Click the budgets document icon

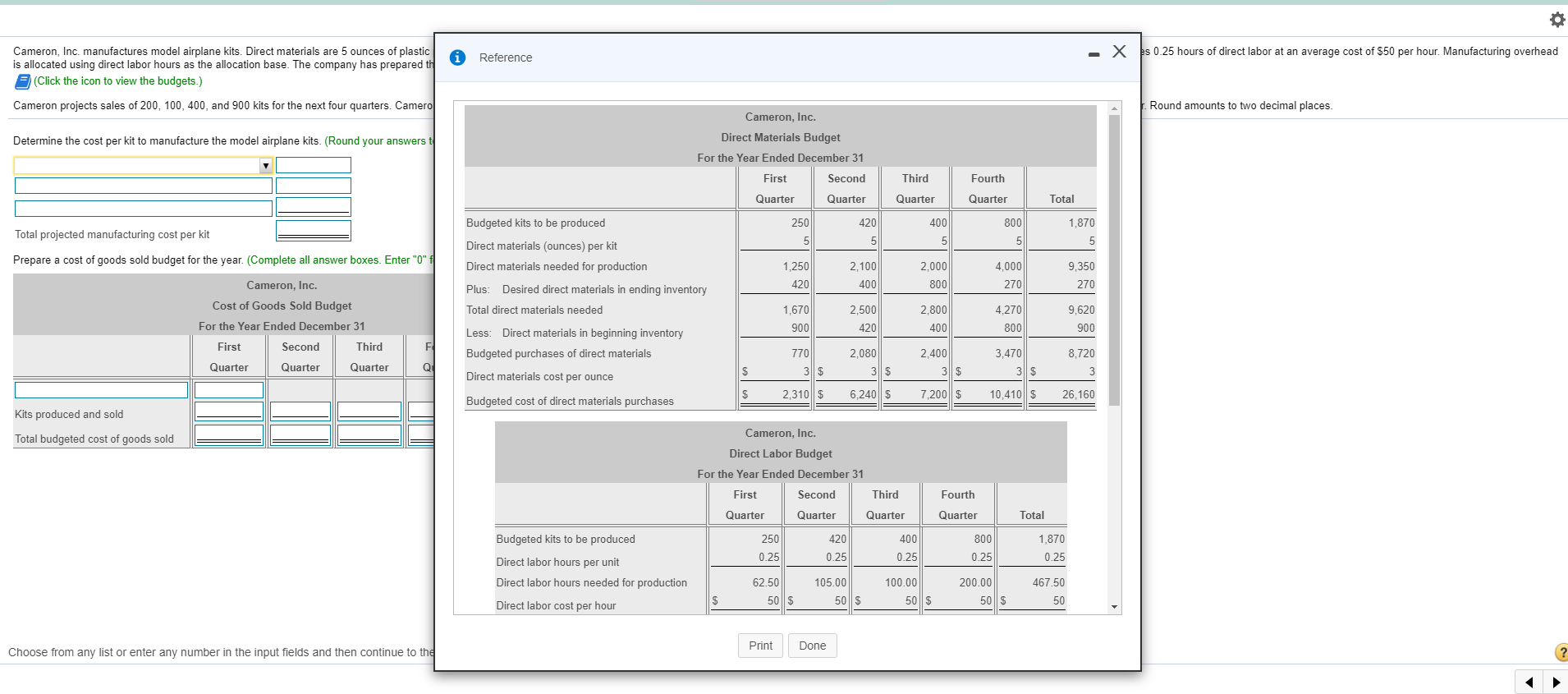pos(22,81)
